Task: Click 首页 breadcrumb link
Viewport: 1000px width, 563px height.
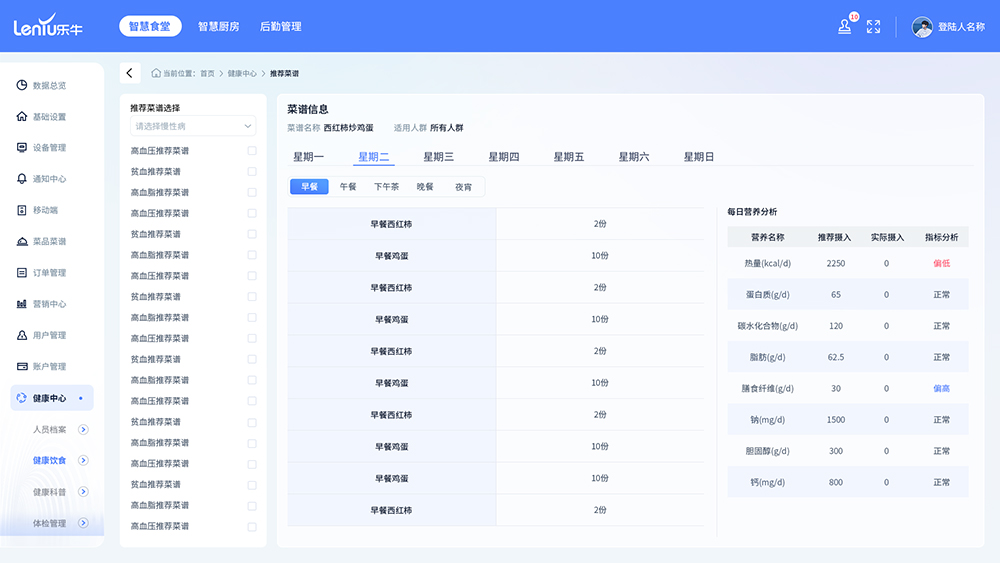Action: point(207,73)
